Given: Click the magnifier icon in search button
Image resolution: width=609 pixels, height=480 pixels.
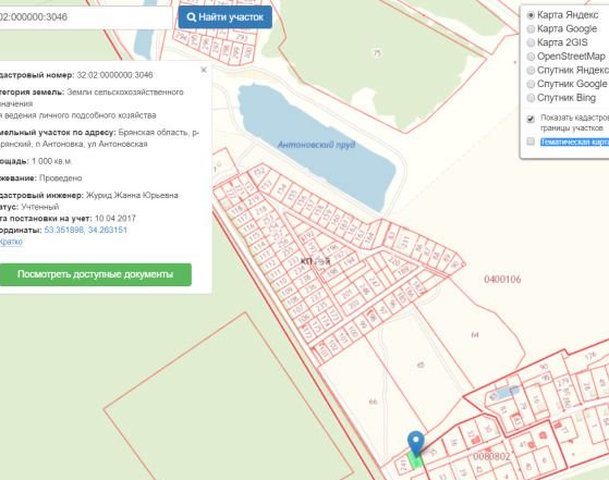Looking at the screenshot, I should pyautogui.click(x=191, y=17).
